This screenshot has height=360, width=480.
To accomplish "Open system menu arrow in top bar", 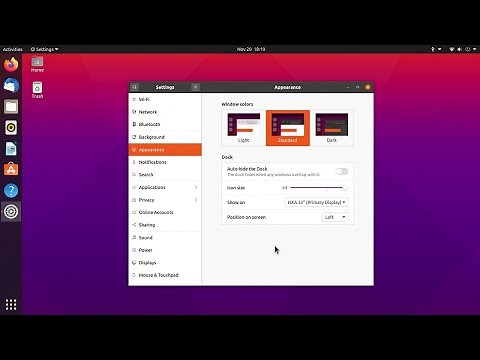I will pyautogui.click(x=474, y=49).
